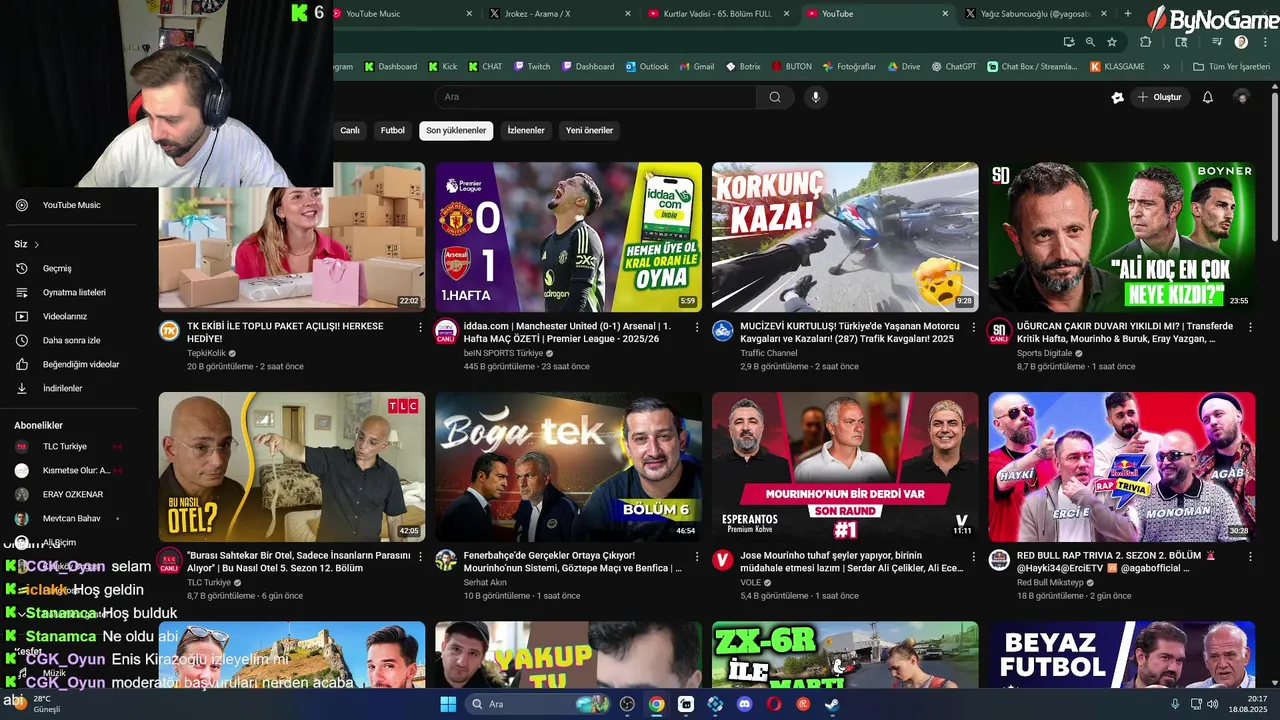Open the Gmail bookmark
This screenshot has height=720, width=1280.
(x=697, y=66)
